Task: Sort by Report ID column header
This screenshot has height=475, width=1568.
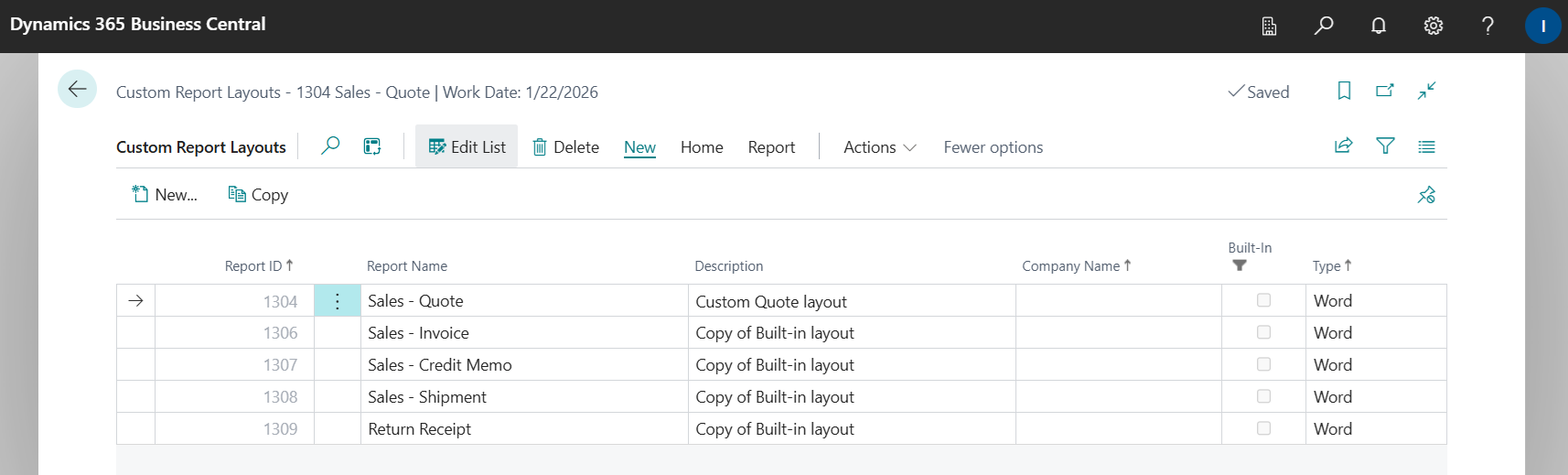Action: click(x=259, y=265)
